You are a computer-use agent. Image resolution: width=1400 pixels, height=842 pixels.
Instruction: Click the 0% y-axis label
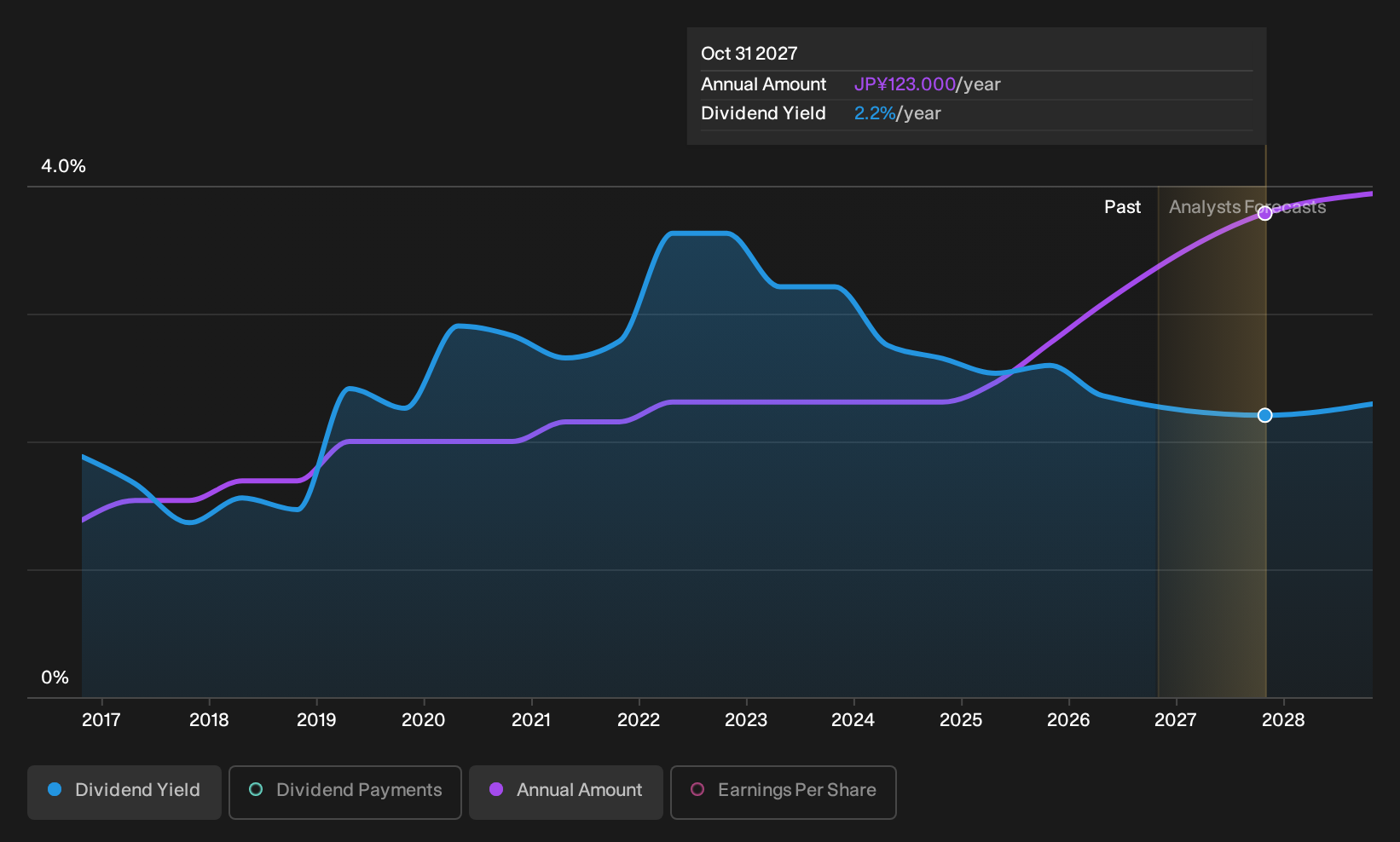[x=55, y=678]
